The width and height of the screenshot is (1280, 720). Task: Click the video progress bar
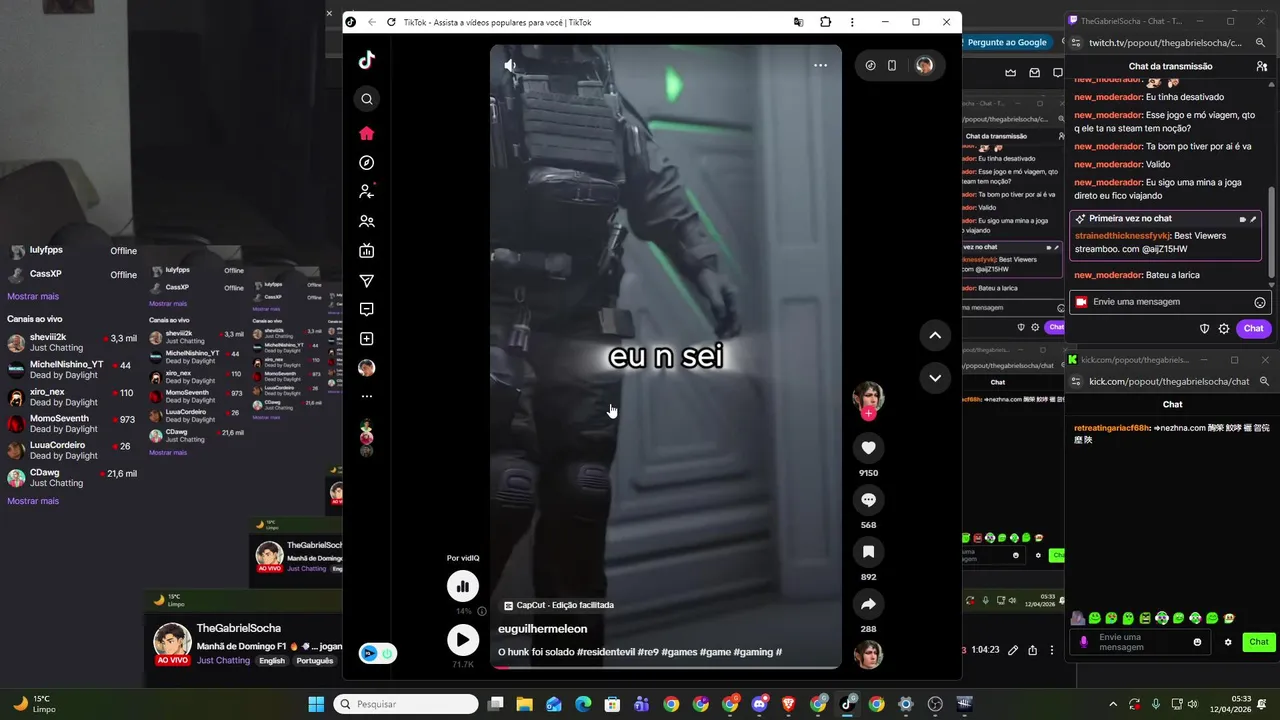665,667
